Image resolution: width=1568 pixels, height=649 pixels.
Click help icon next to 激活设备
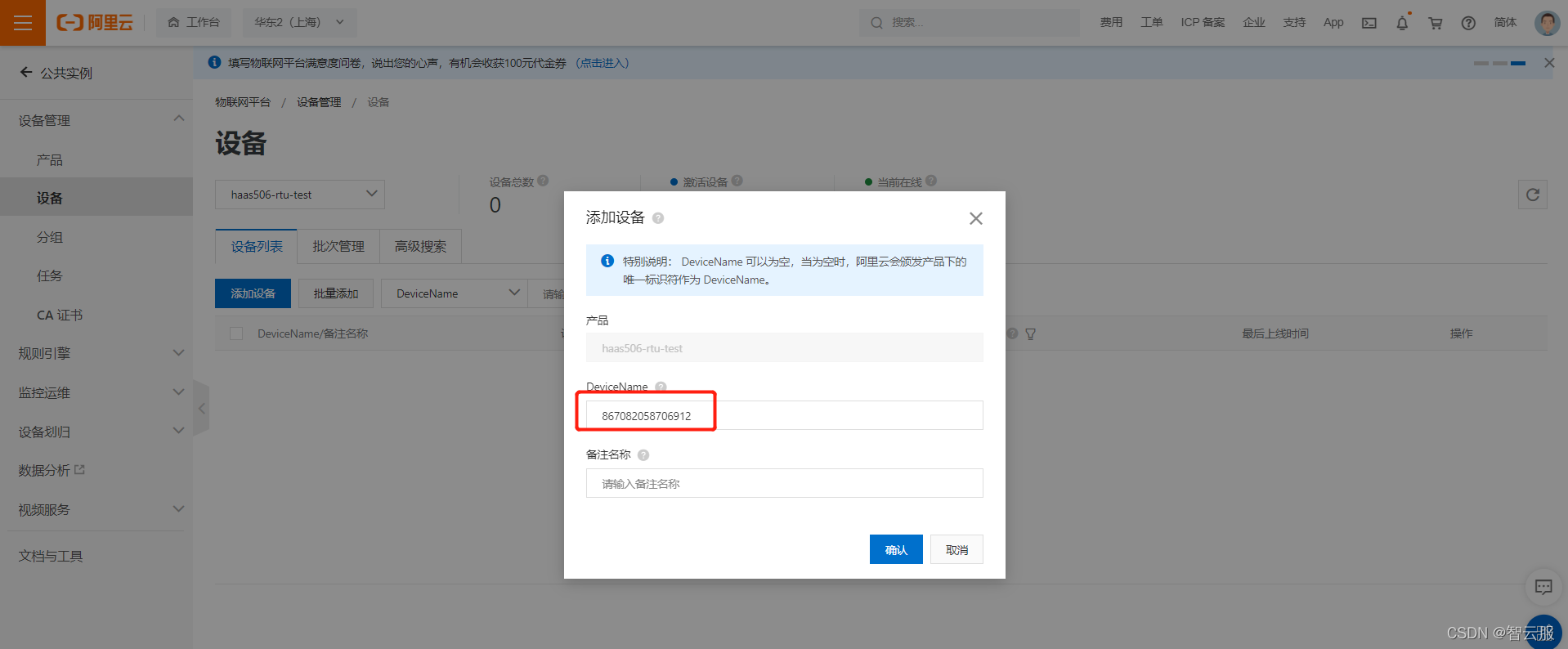(737, 181)
